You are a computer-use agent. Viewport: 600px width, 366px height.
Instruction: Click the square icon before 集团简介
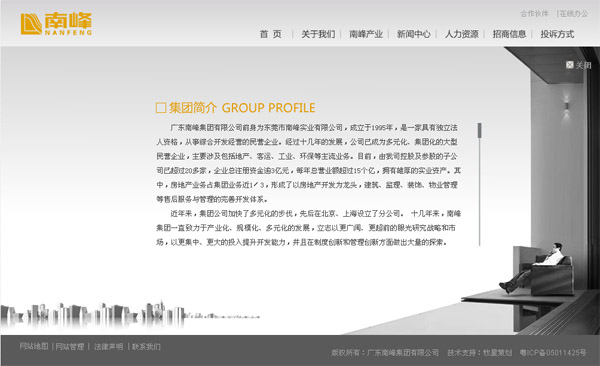pyautogui.click(x=161, y=108)
